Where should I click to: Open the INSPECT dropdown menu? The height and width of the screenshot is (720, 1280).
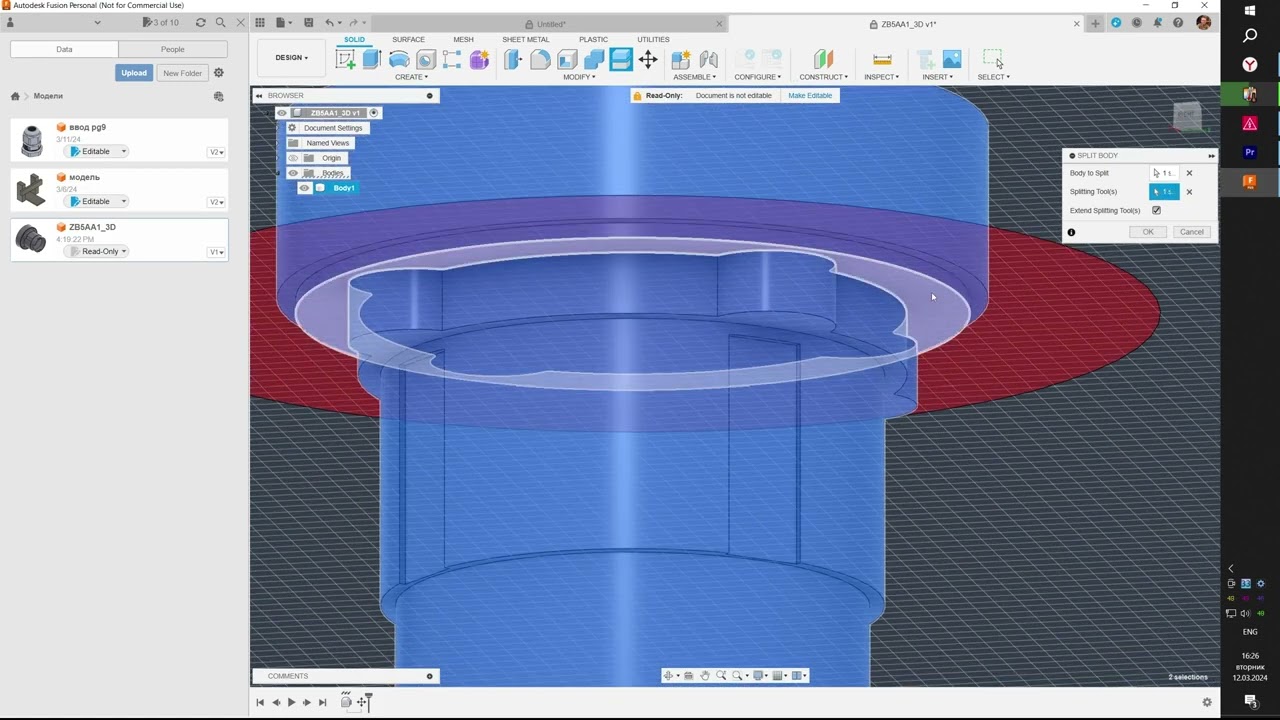pyautogui.click(x=882, y=77)
